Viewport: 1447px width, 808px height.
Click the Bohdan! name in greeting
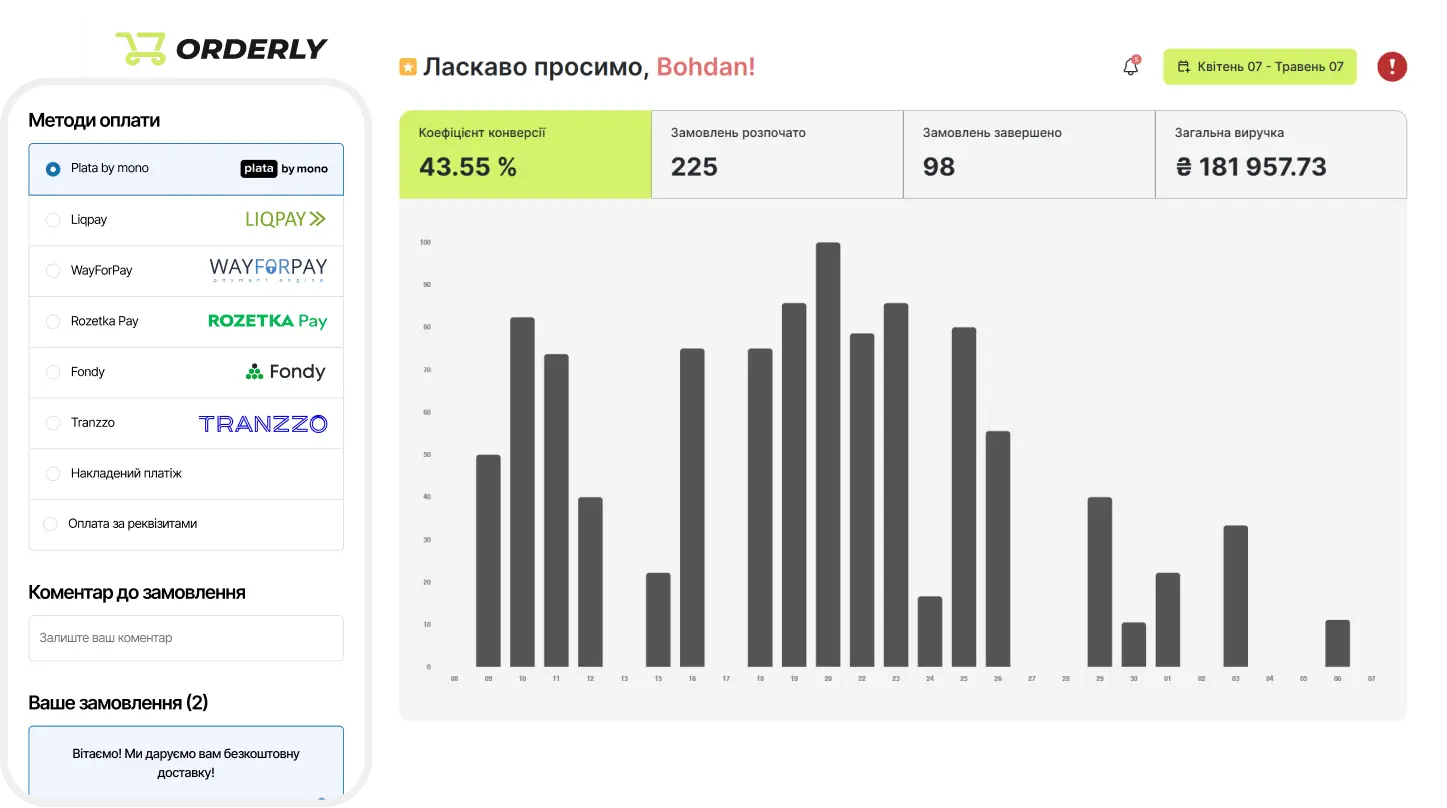(706, 67)
